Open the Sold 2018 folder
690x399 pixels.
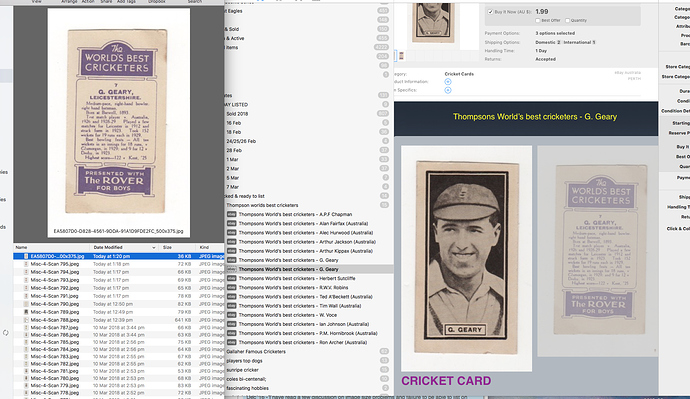pyautogui.click(x=237, y=113)
